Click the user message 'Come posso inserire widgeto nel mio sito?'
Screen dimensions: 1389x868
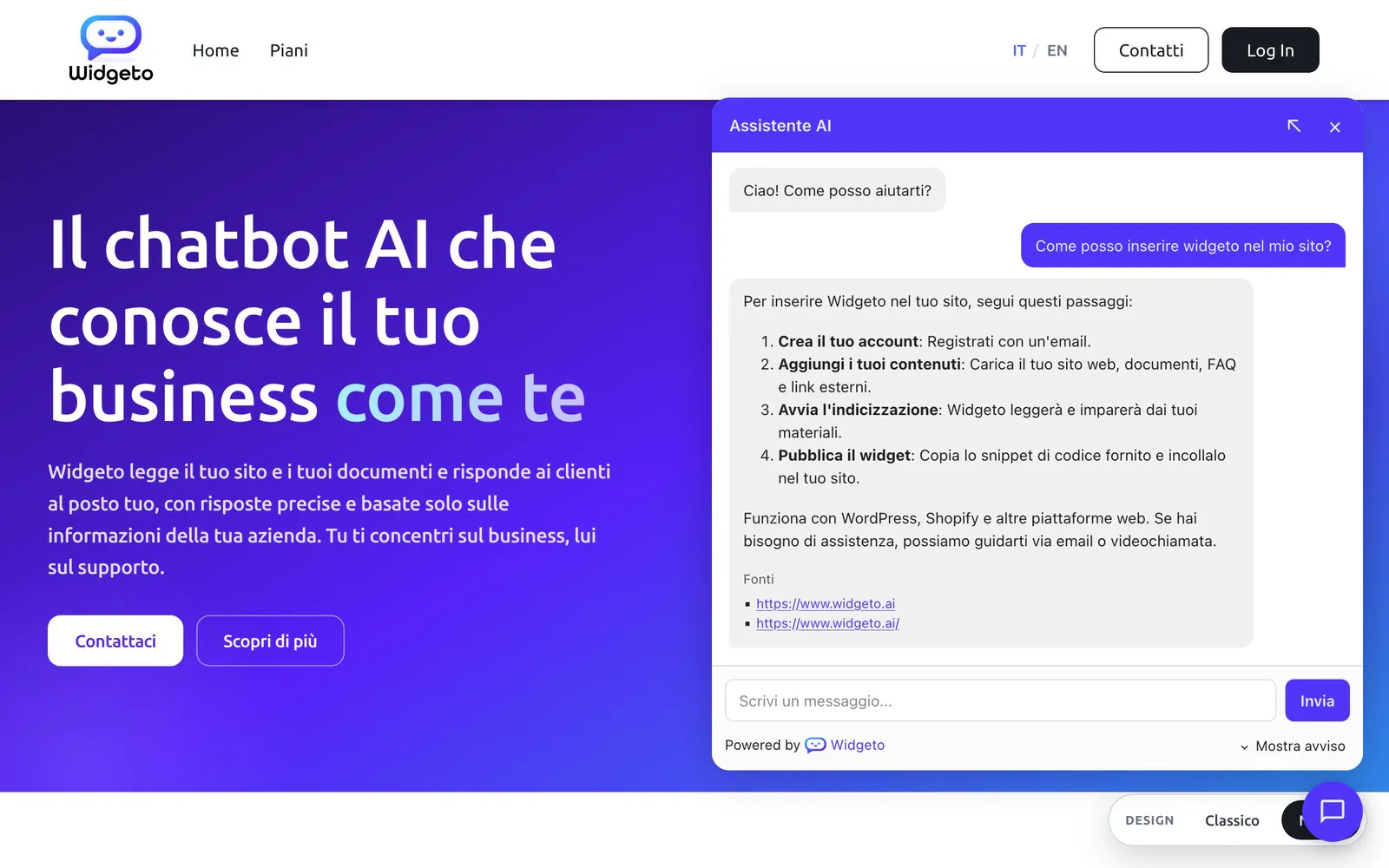click(x=1183, y=246)
